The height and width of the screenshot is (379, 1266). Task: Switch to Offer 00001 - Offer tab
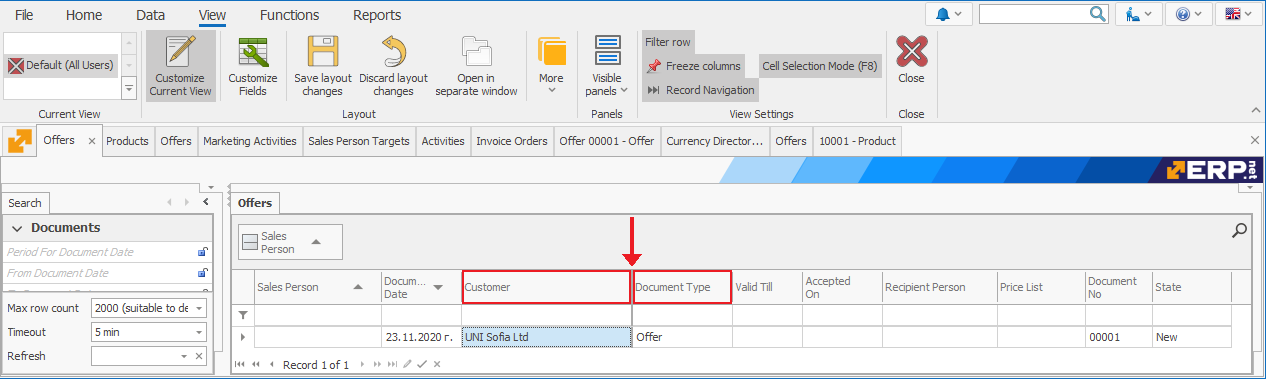click(x=607, y=141)
